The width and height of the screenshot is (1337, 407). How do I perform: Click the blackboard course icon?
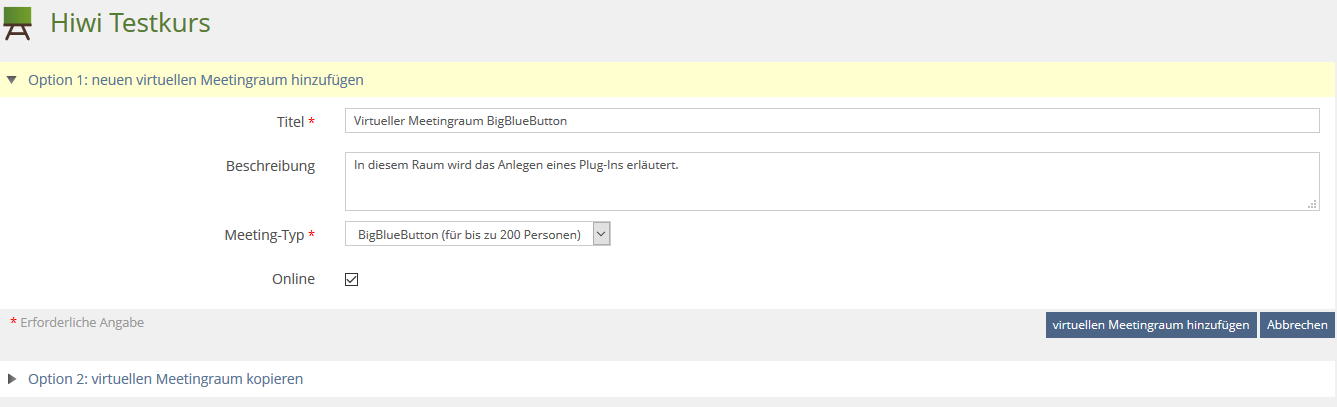click(17, 23)
